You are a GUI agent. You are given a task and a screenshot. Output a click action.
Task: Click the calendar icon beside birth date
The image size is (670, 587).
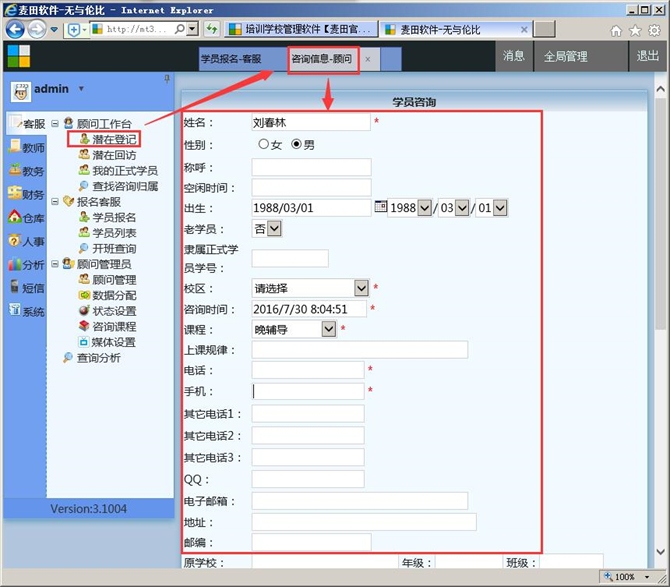tap(380, 206)
